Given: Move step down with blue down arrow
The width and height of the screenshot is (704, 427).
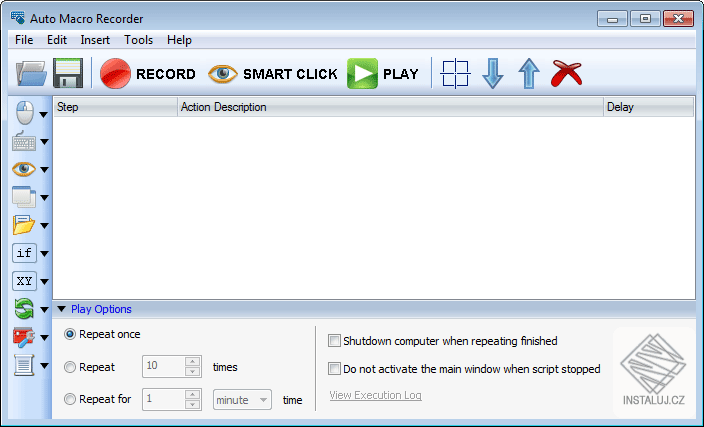Looking at the screenshot, I should click(x=493, y=74).
